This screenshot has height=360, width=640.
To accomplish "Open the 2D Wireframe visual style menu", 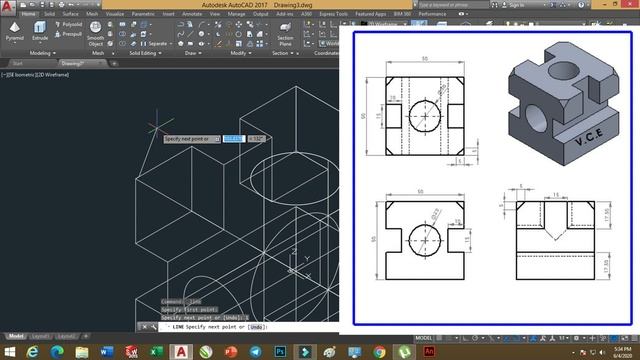I will [x=53, y=75].
